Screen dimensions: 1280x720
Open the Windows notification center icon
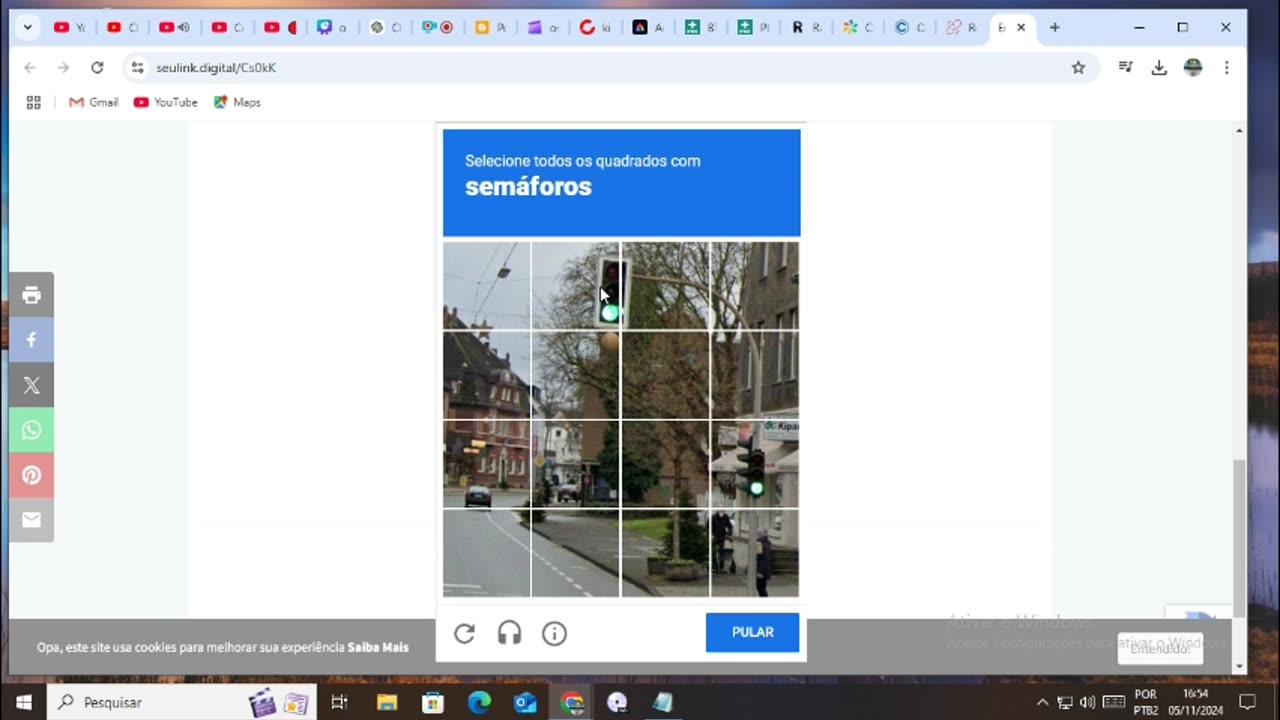click(1247, 702)
